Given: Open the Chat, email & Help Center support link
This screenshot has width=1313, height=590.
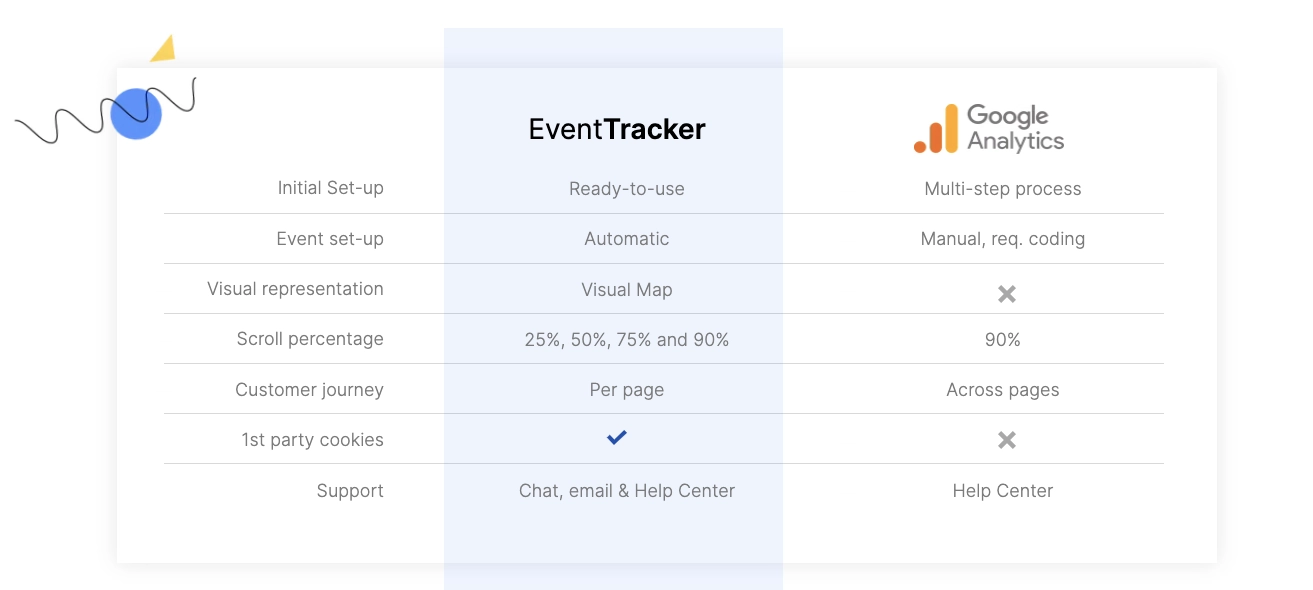Looking at the screenshot, I should [x=627, y=490].
